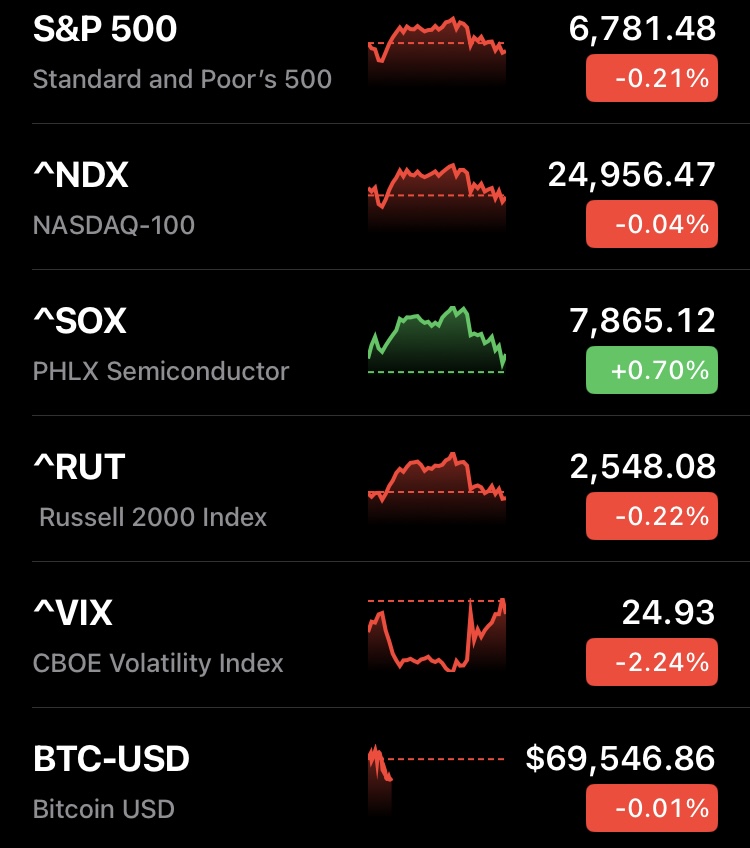Screen dimensions: 750x848
Task: View the ^VIX sparkline chart
Action: click(437, 636)
